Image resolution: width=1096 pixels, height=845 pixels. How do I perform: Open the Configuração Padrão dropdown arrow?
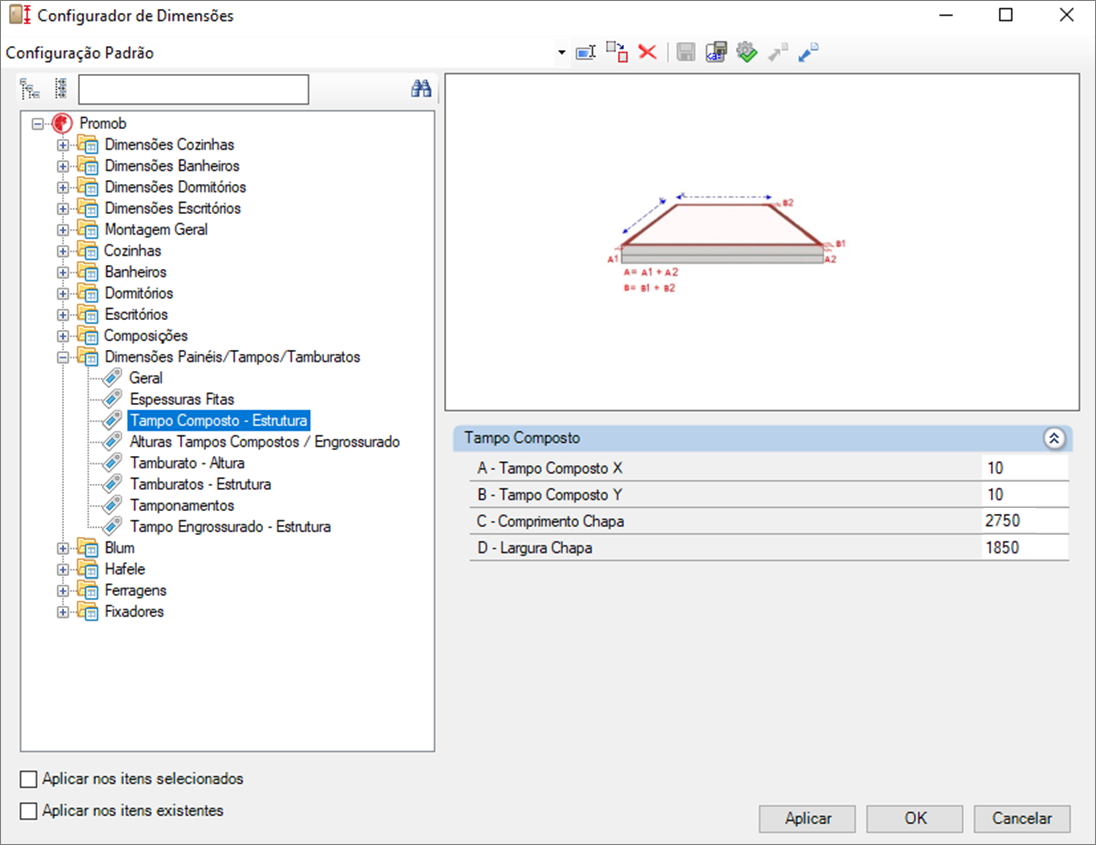click(561, 53)
